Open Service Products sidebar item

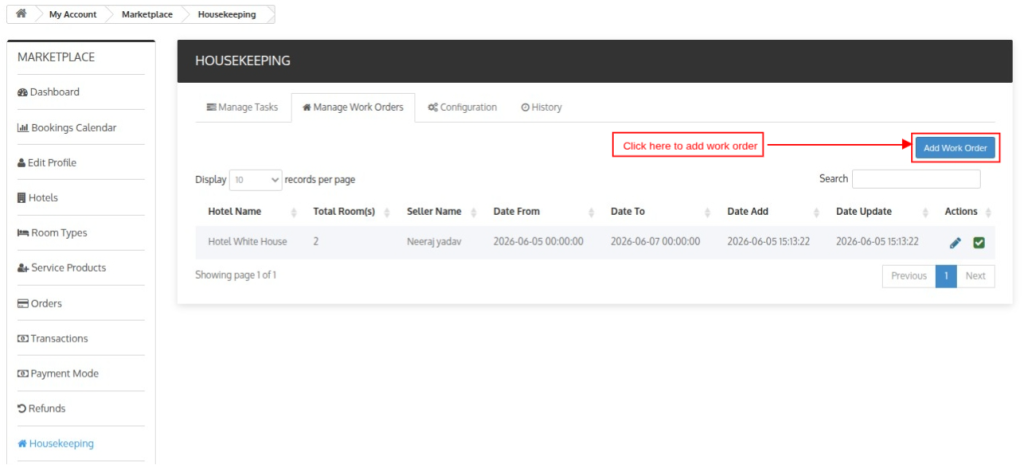tap(61, 268)
